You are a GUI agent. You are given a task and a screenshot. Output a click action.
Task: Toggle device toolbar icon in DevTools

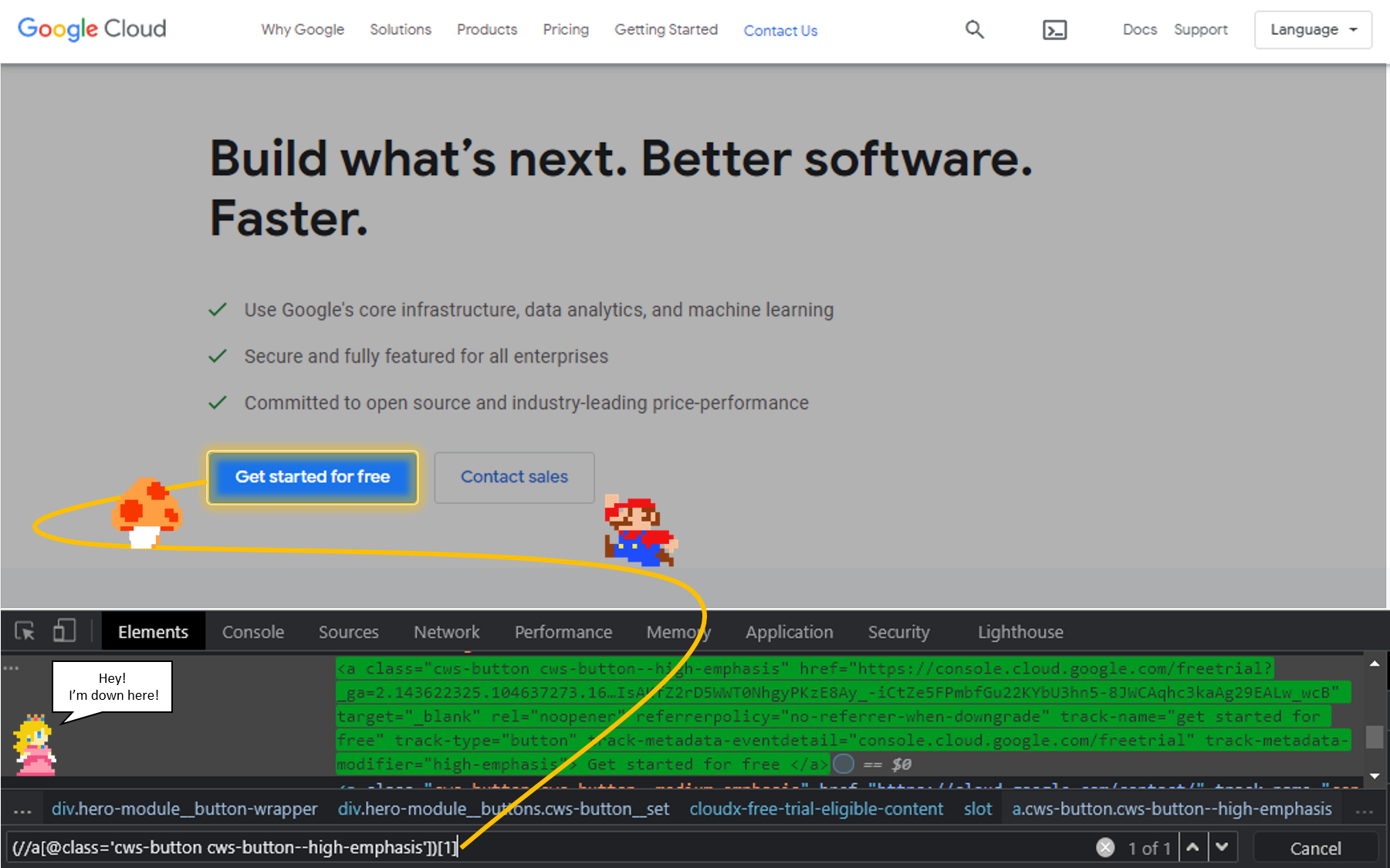coord(64,631)
